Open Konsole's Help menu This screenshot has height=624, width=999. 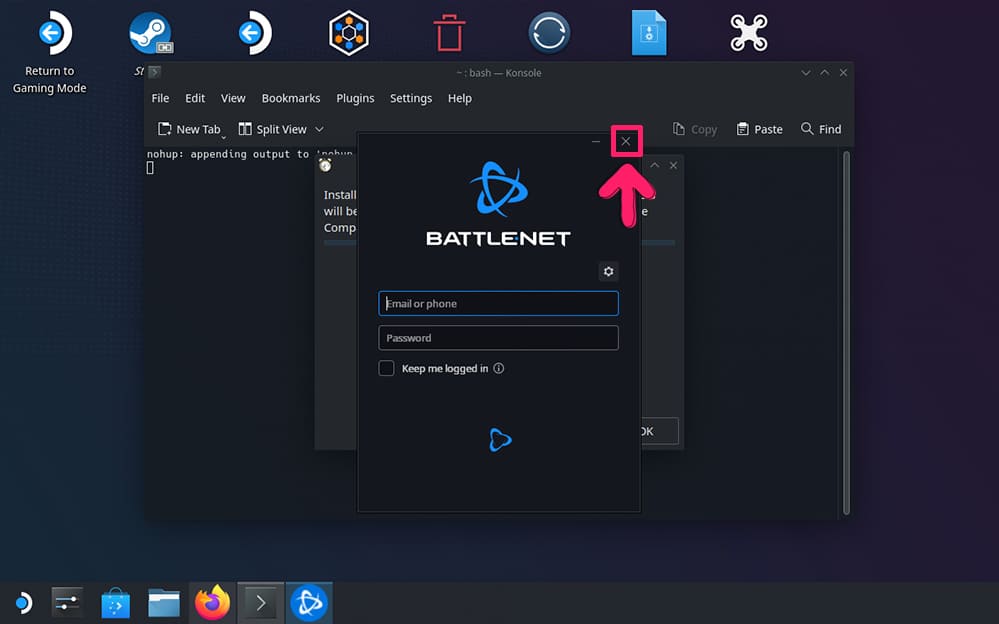(x=459, y=98)
